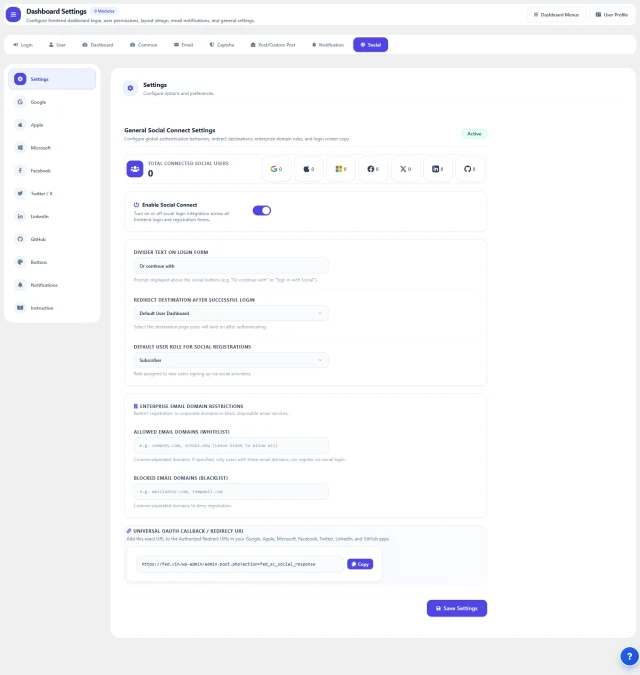Open the User Profile button

click(x=612, y=15)
